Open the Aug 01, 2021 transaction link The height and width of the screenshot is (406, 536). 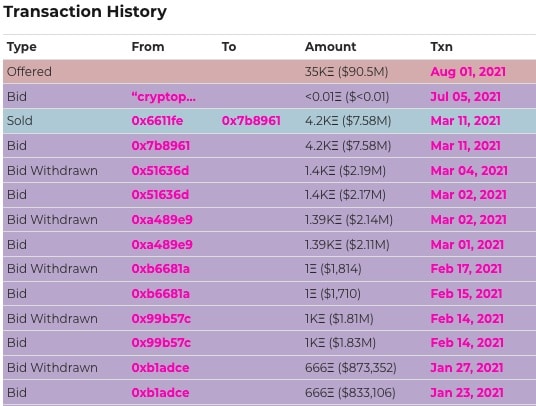coord(468,72)
